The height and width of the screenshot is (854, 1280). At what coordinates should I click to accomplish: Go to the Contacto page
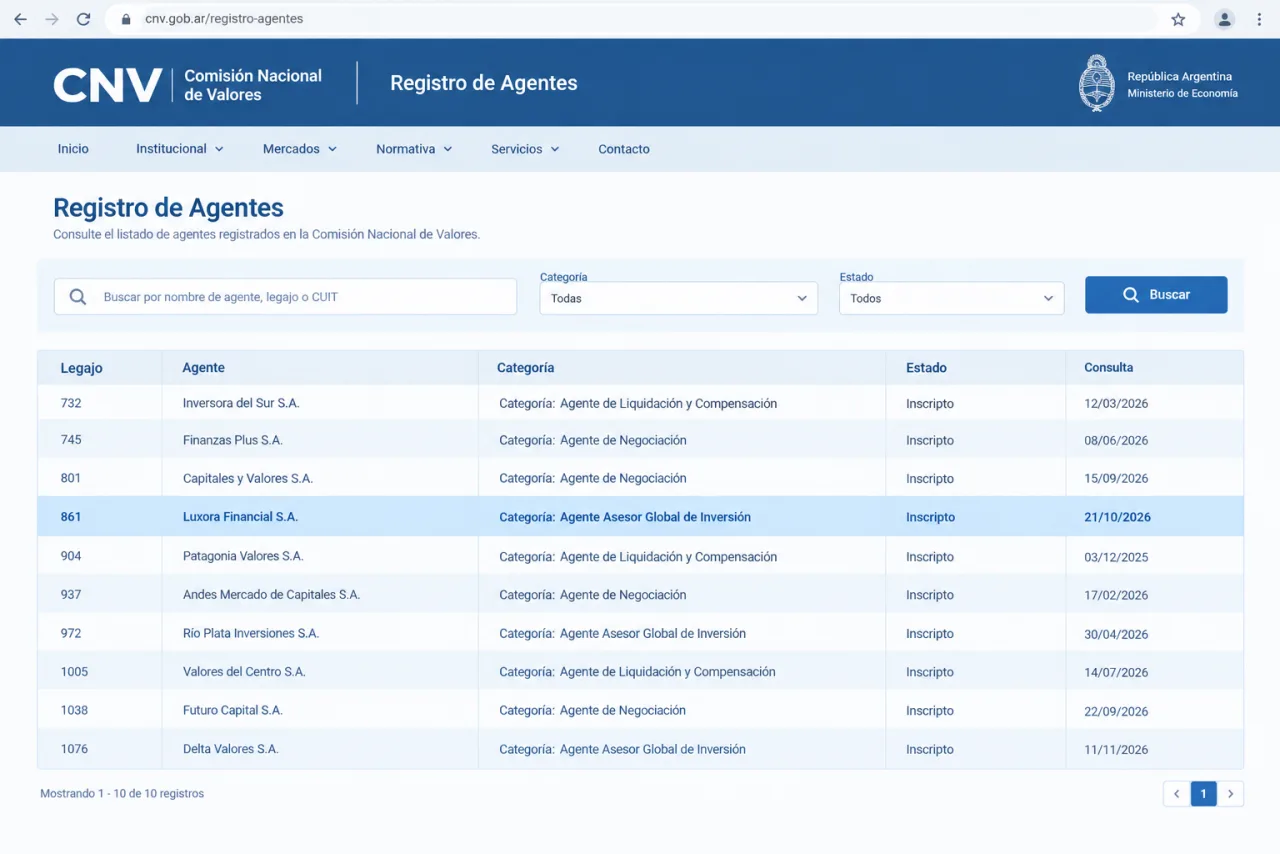tap(624, 149)
